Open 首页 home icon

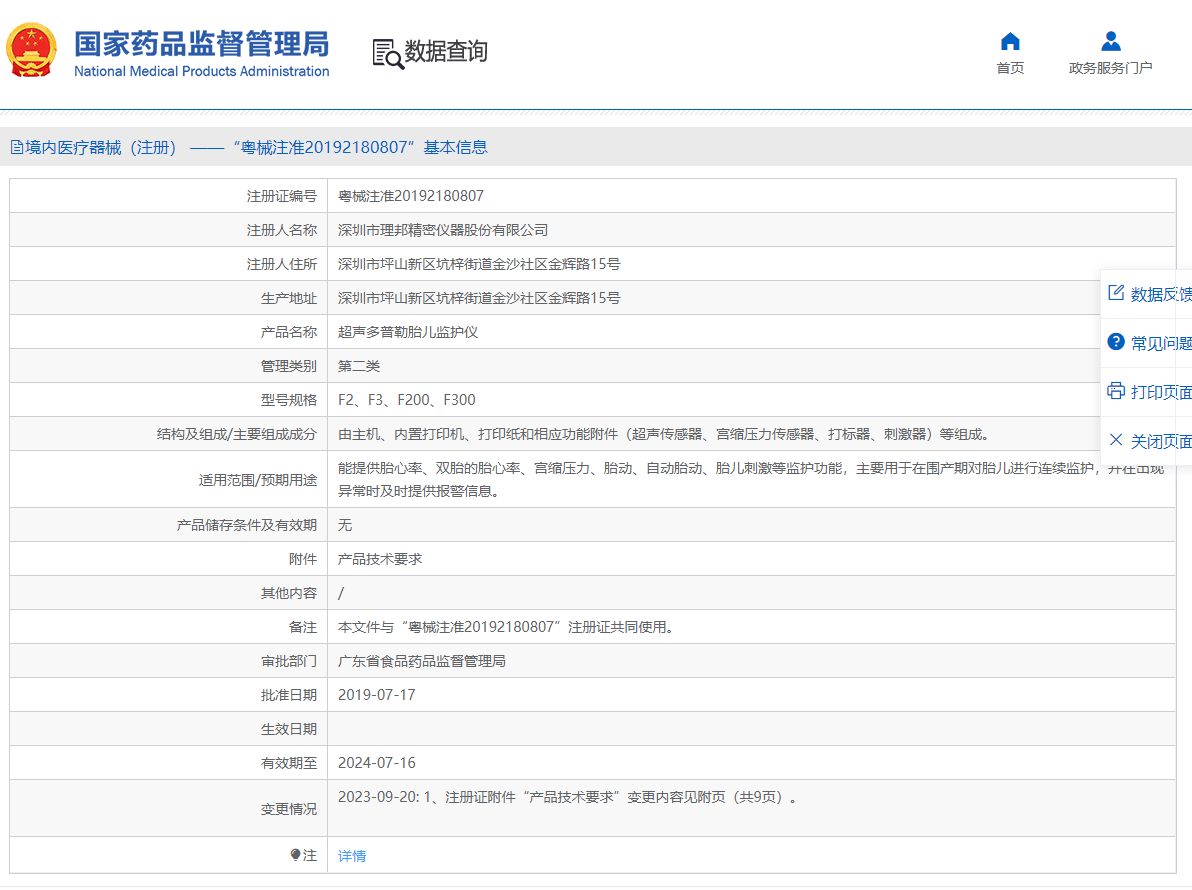tap(1010, 41)
